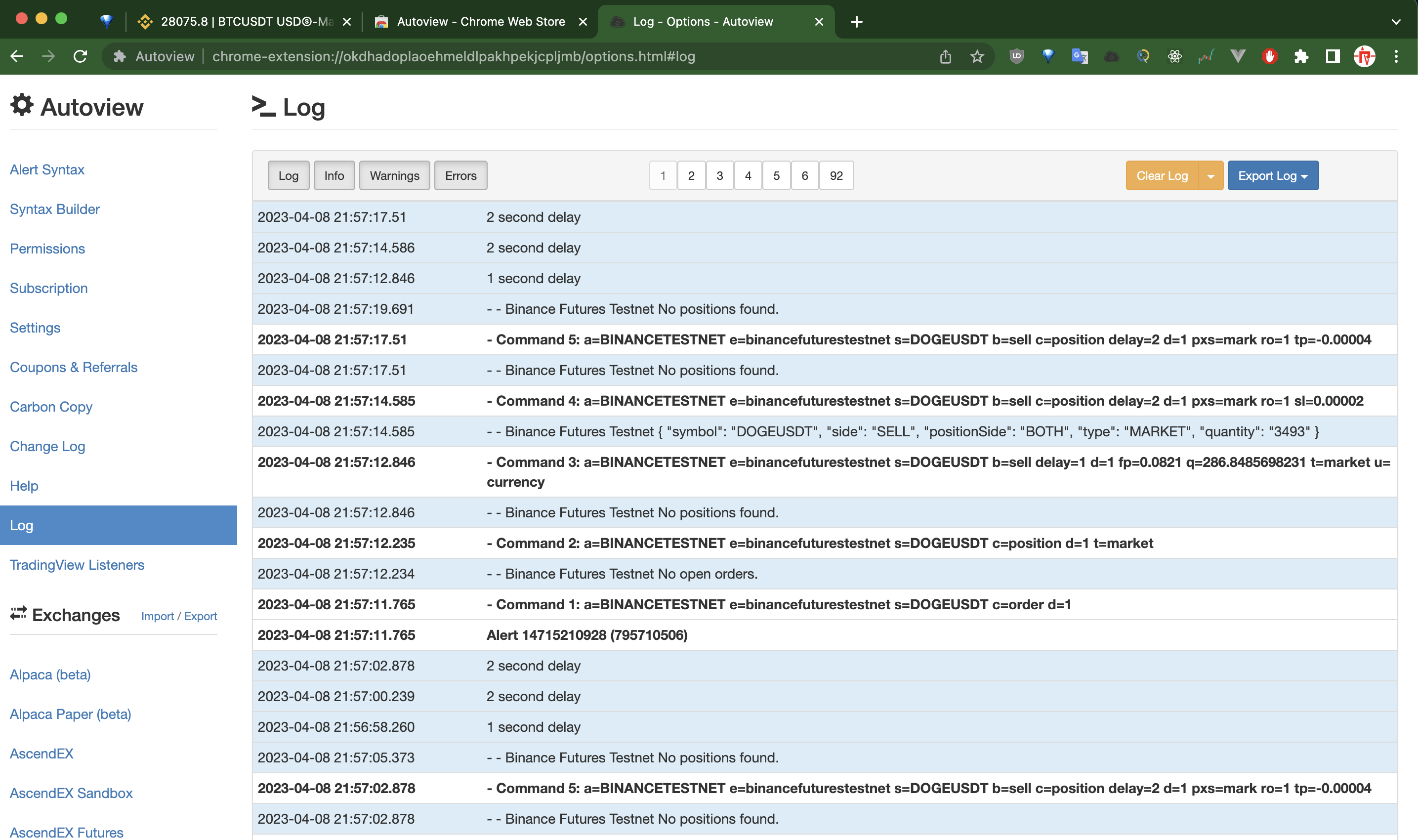Open the Help page
The image size is (1418, 840).
click(24, 486)
